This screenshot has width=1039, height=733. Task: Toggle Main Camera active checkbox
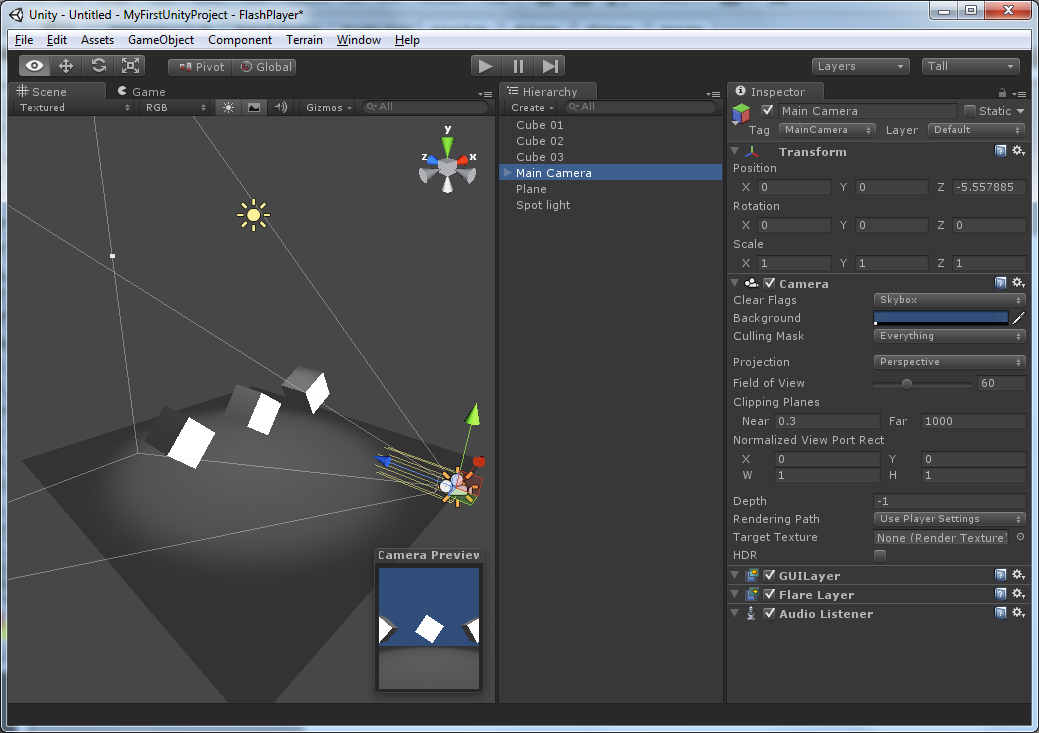[767, 111]
